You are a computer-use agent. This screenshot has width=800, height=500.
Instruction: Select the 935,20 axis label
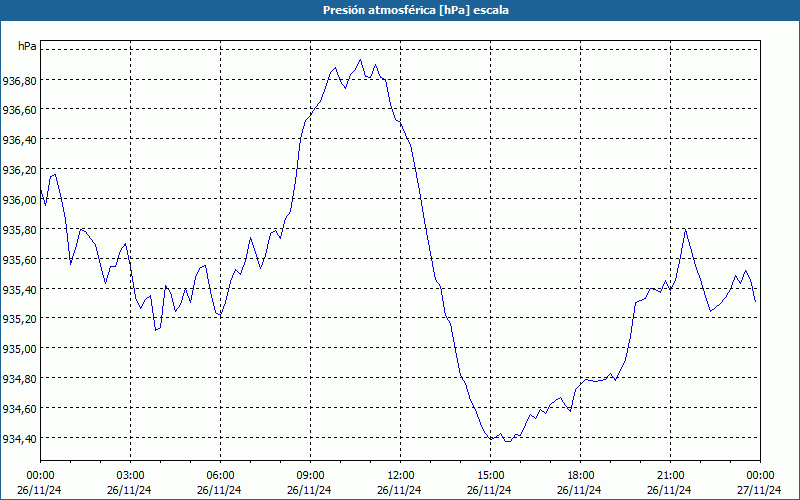[x=19, y=319]
